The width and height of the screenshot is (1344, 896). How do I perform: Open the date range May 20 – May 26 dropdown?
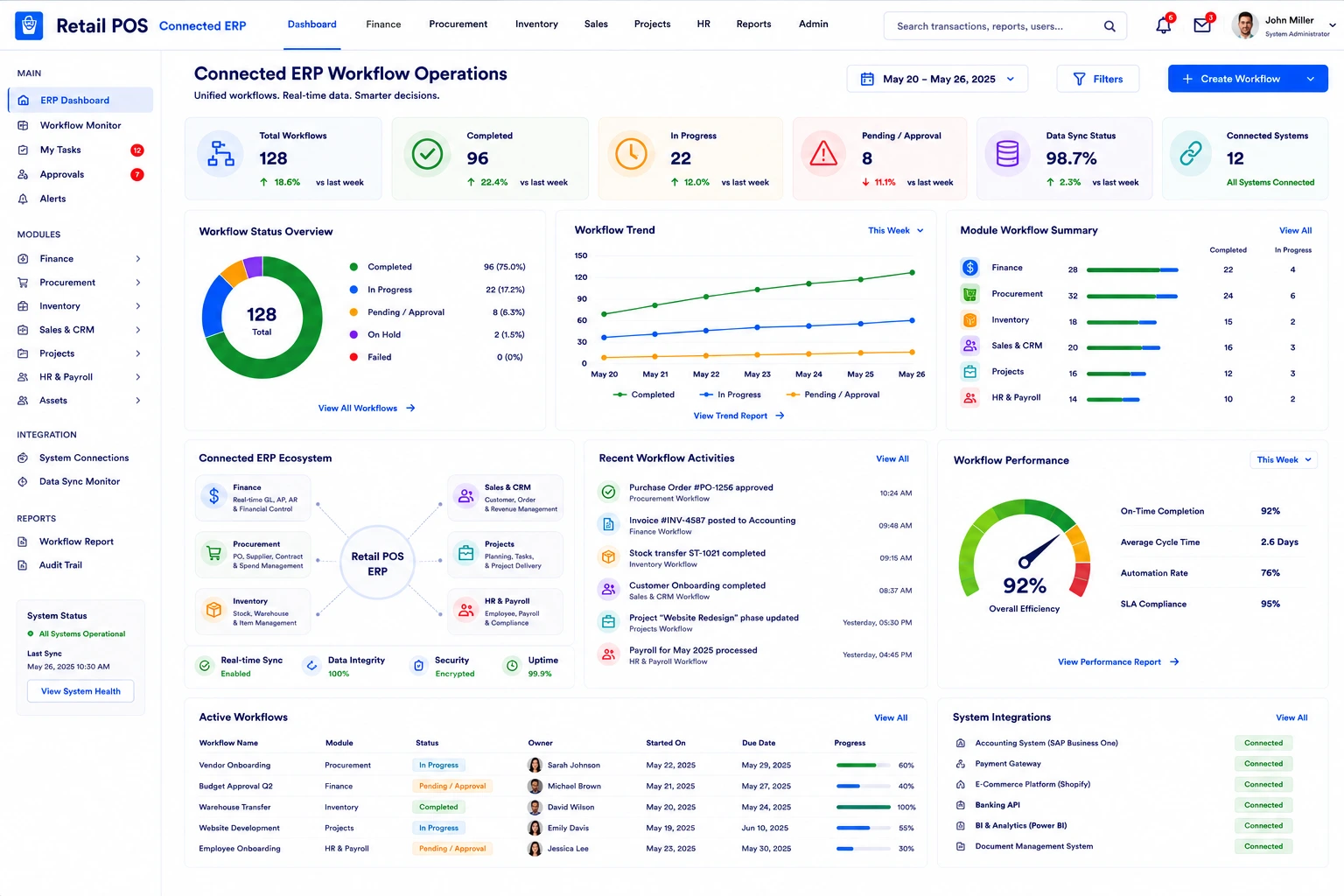937,79
